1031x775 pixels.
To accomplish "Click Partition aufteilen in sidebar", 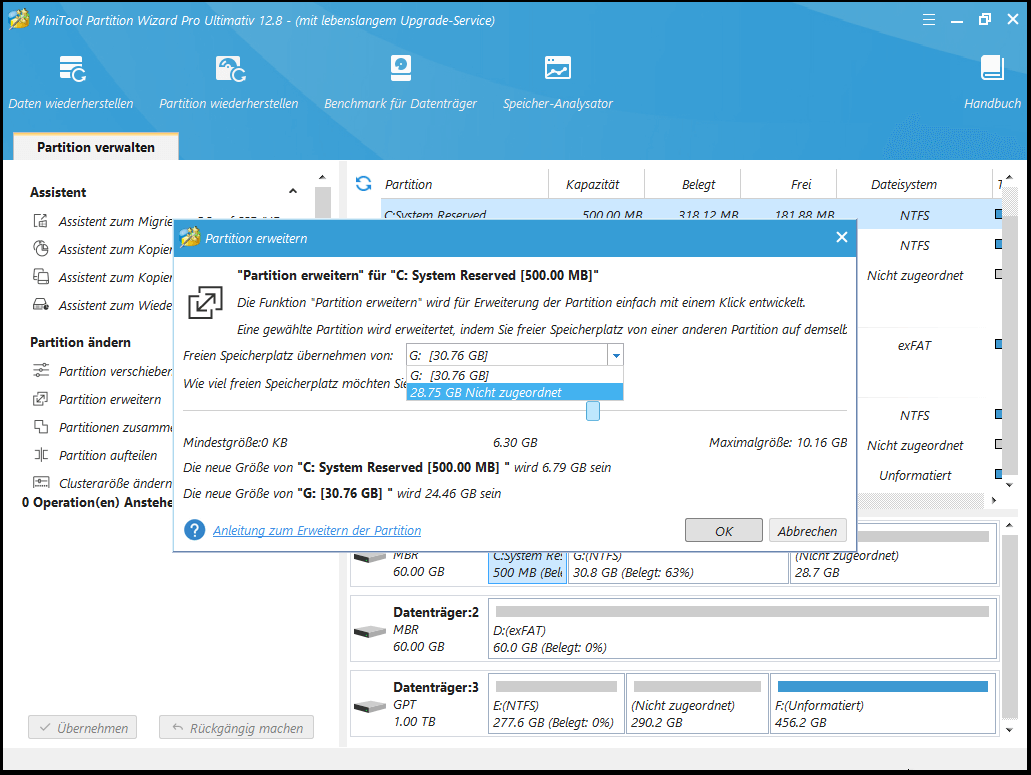I will click(x=108, y=455).
